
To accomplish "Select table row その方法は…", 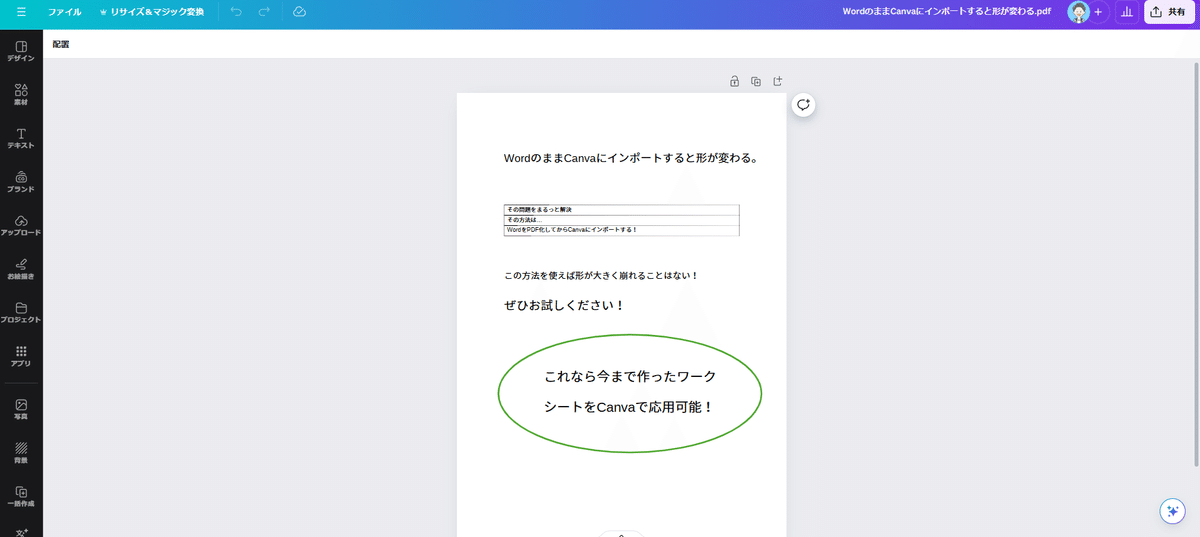I will click(x=621, y=220).
